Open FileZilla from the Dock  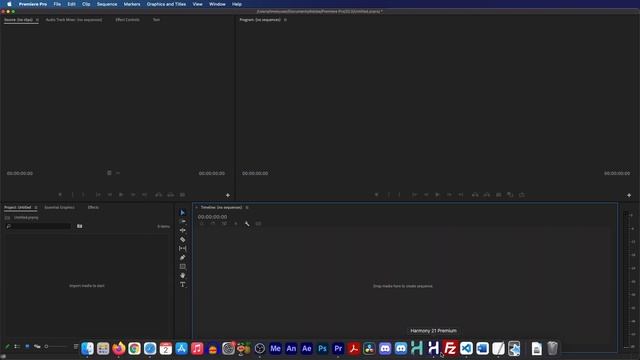(x=449, y=348)
